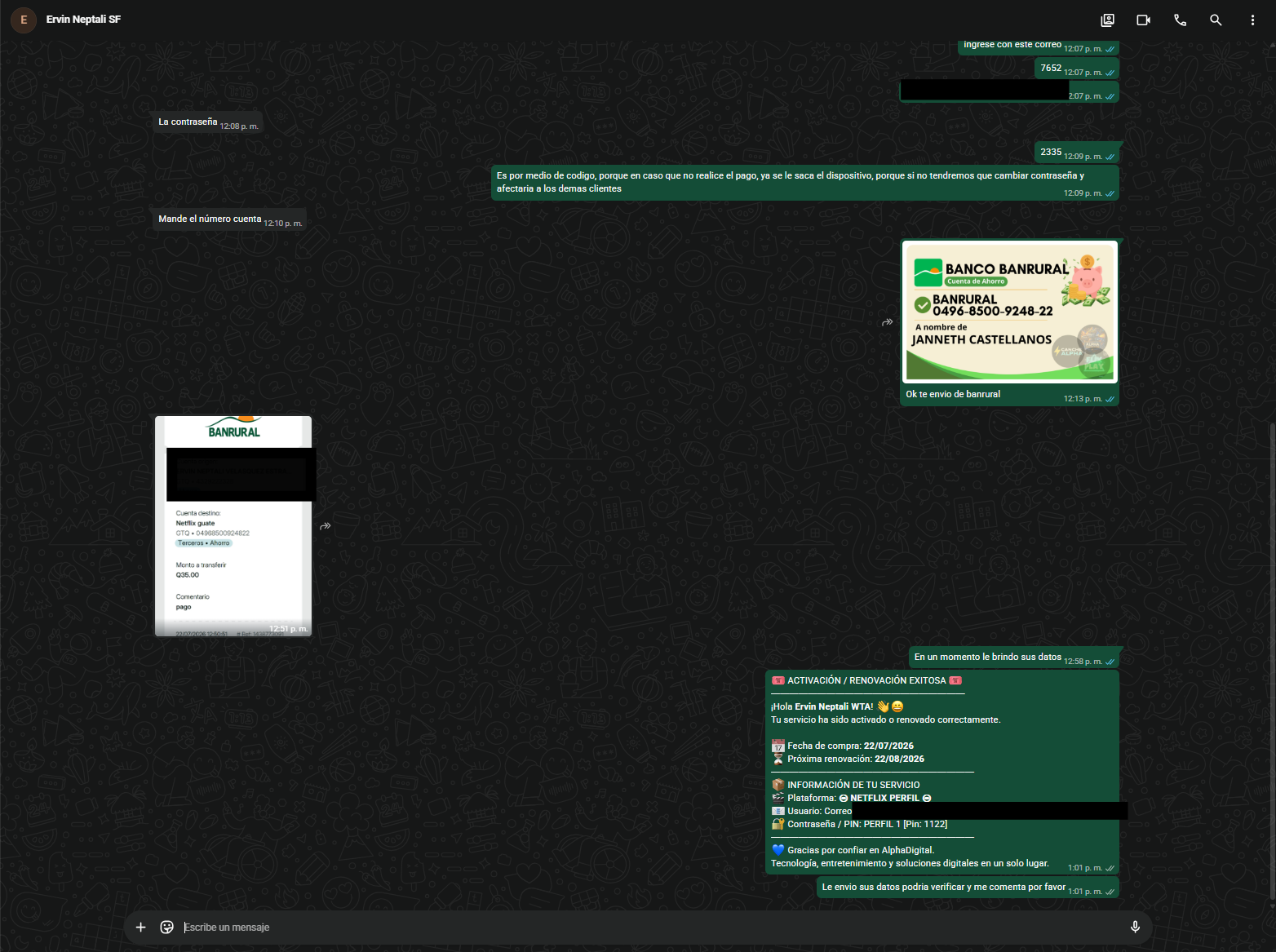Click the '¡Hola Ervin Neptali WTA!' greeting line
Image resolution: width=1276 pixels, height=952 pixels.
(x=837, y=706)
